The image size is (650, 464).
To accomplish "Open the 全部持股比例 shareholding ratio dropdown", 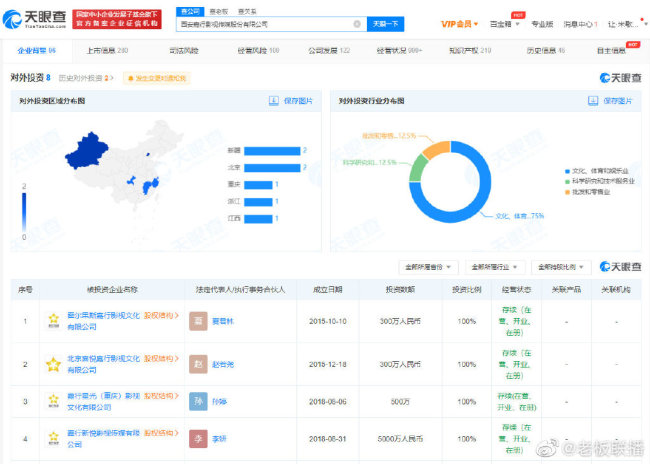I will click(561, 267).
